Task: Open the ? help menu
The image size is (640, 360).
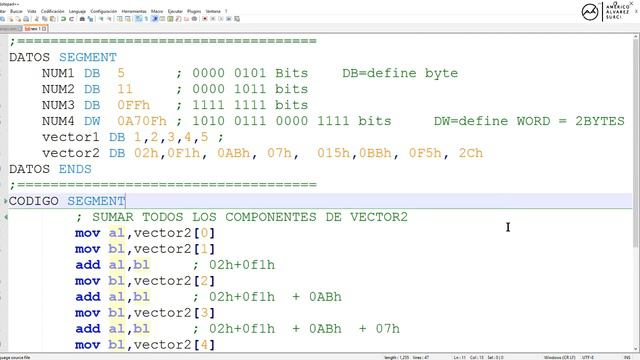Action: [x=226, y=11]
